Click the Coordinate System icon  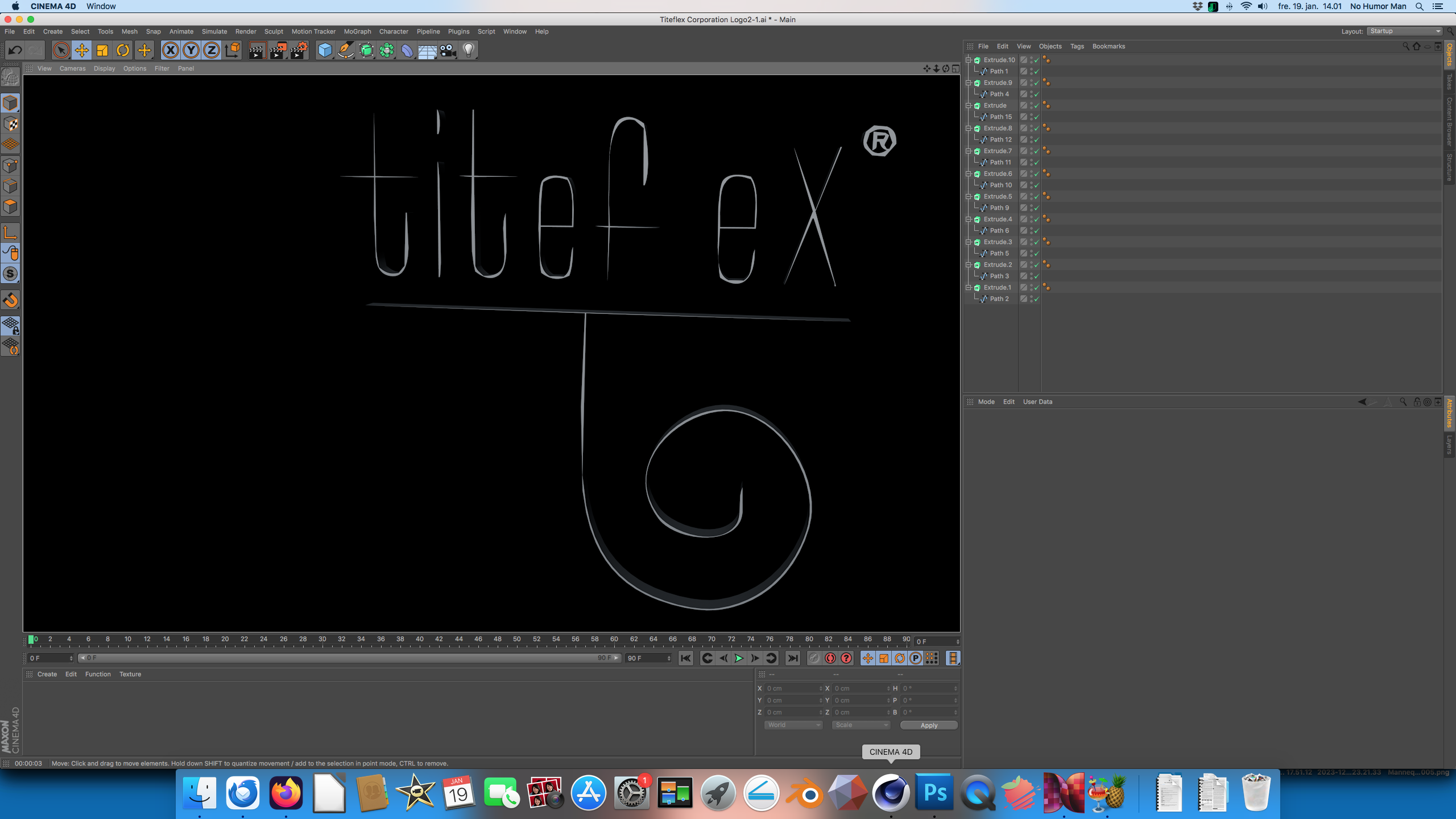click(x=232, y=50)
